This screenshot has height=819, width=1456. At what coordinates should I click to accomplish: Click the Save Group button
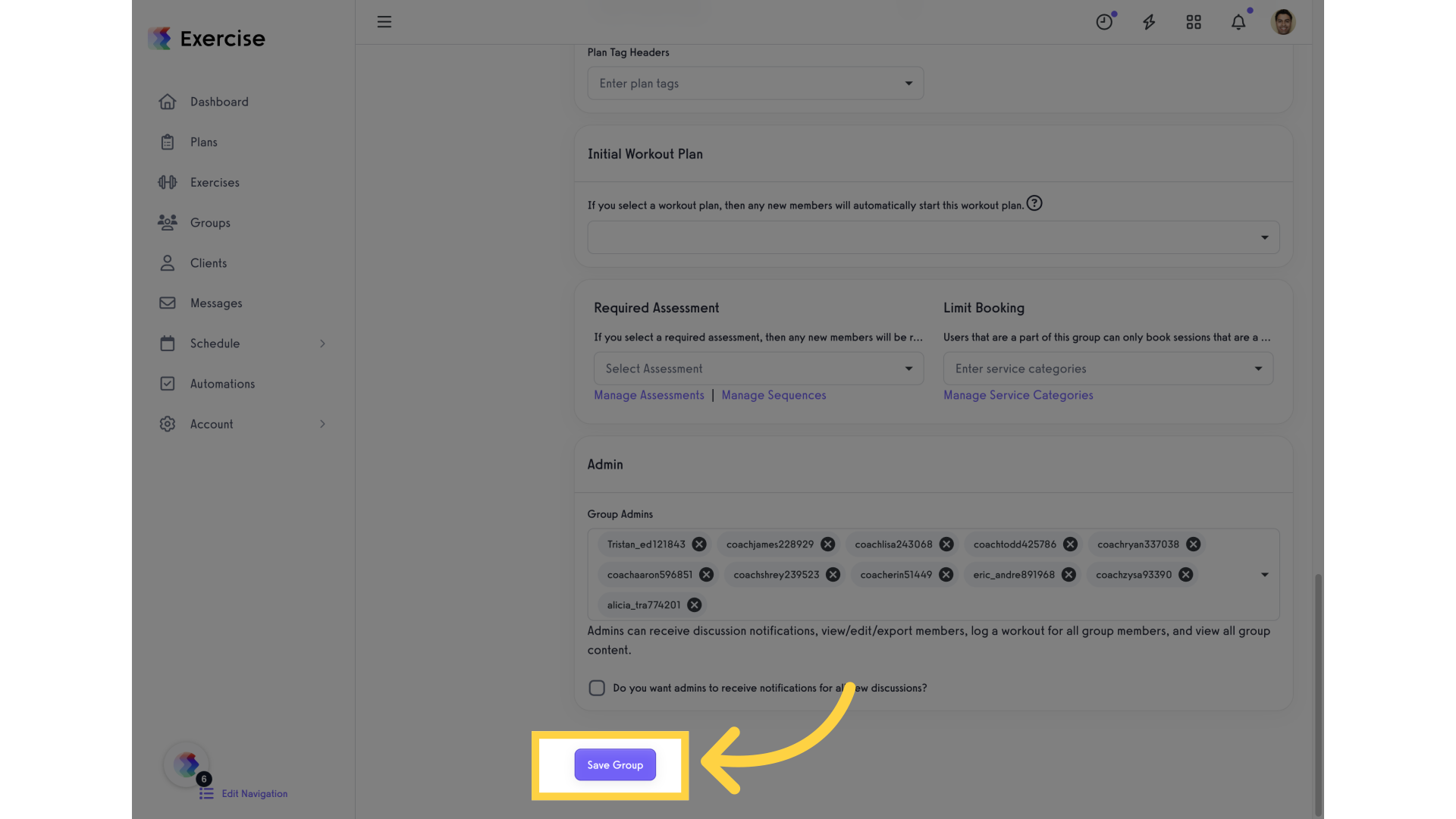coord(615,764)
